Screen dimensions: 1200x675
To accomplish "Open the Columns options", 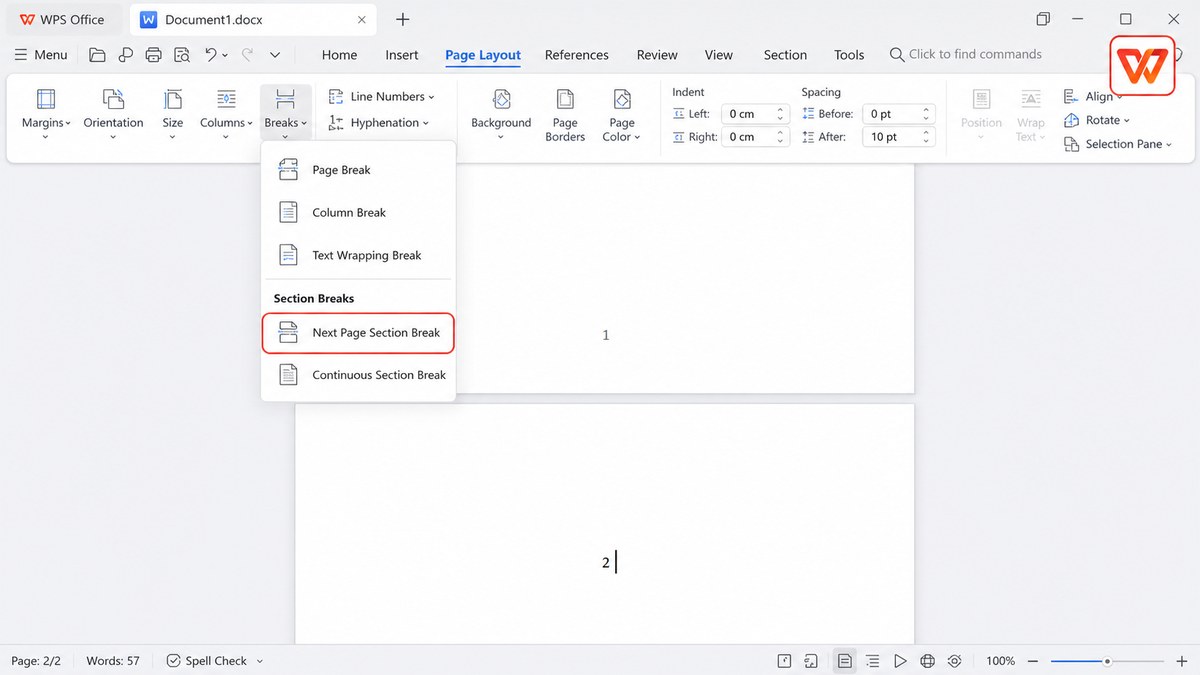I will coord(226,112).
